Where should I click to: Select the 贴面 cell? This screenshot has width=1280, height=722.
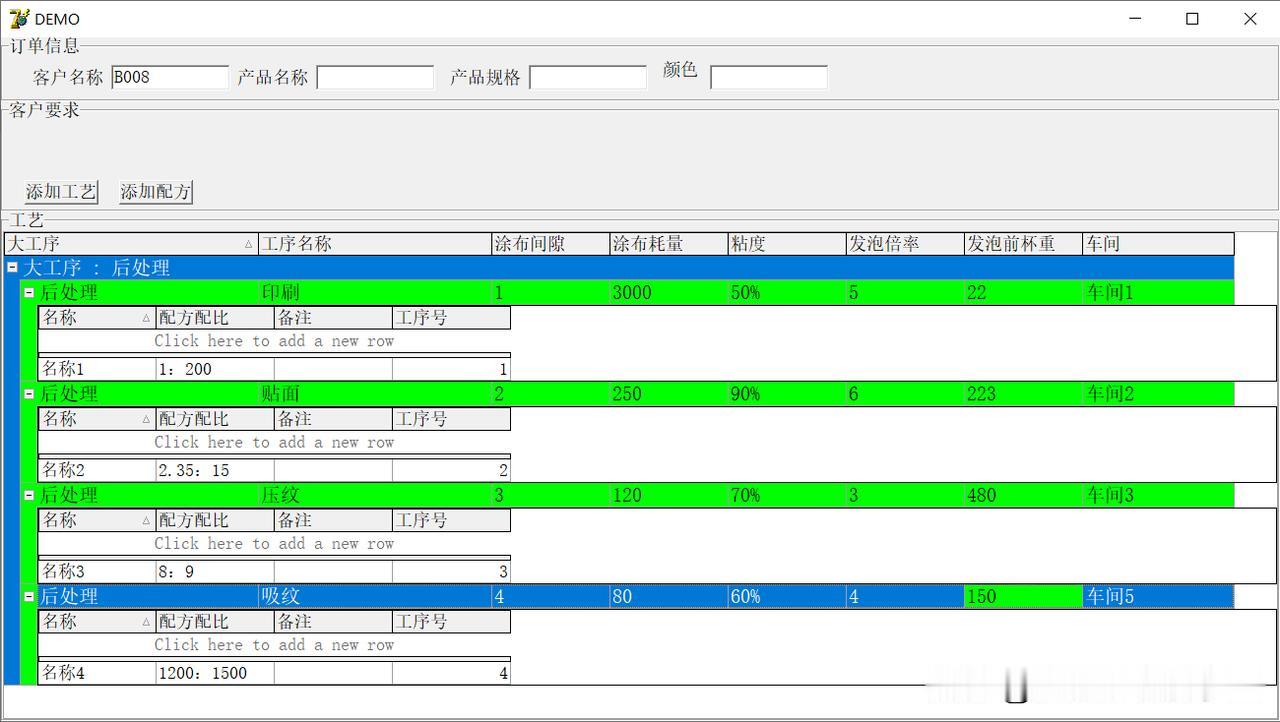coord(375,393)
